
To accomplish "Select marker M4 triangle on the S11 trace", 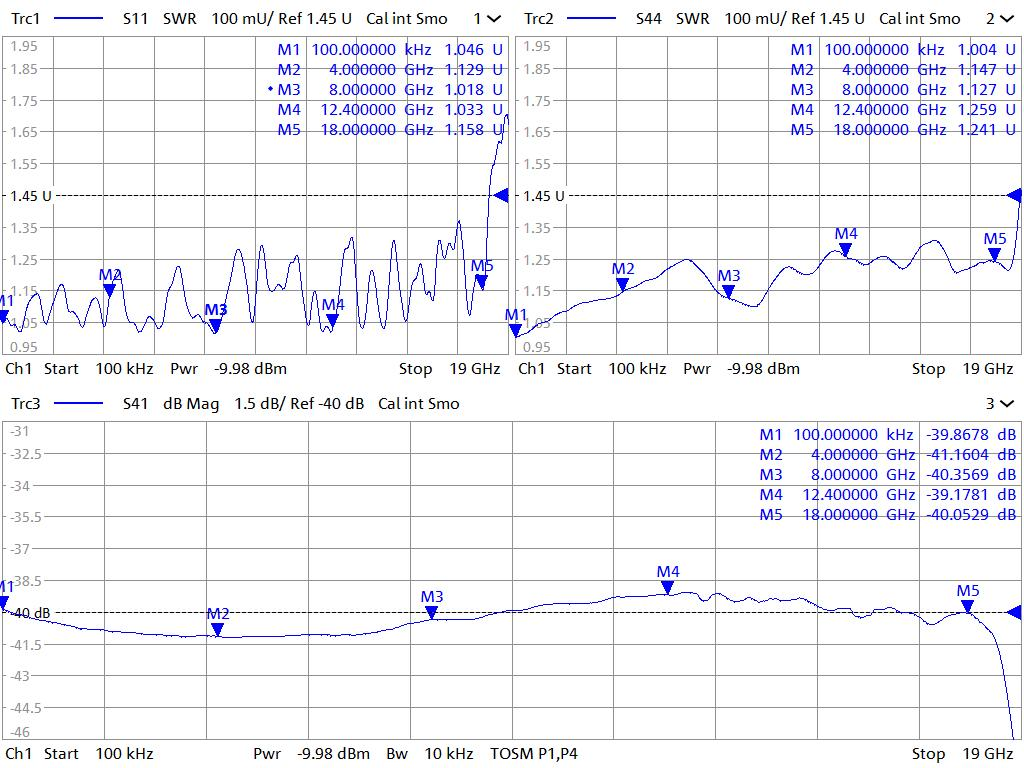I will click(x=332, y=320).
